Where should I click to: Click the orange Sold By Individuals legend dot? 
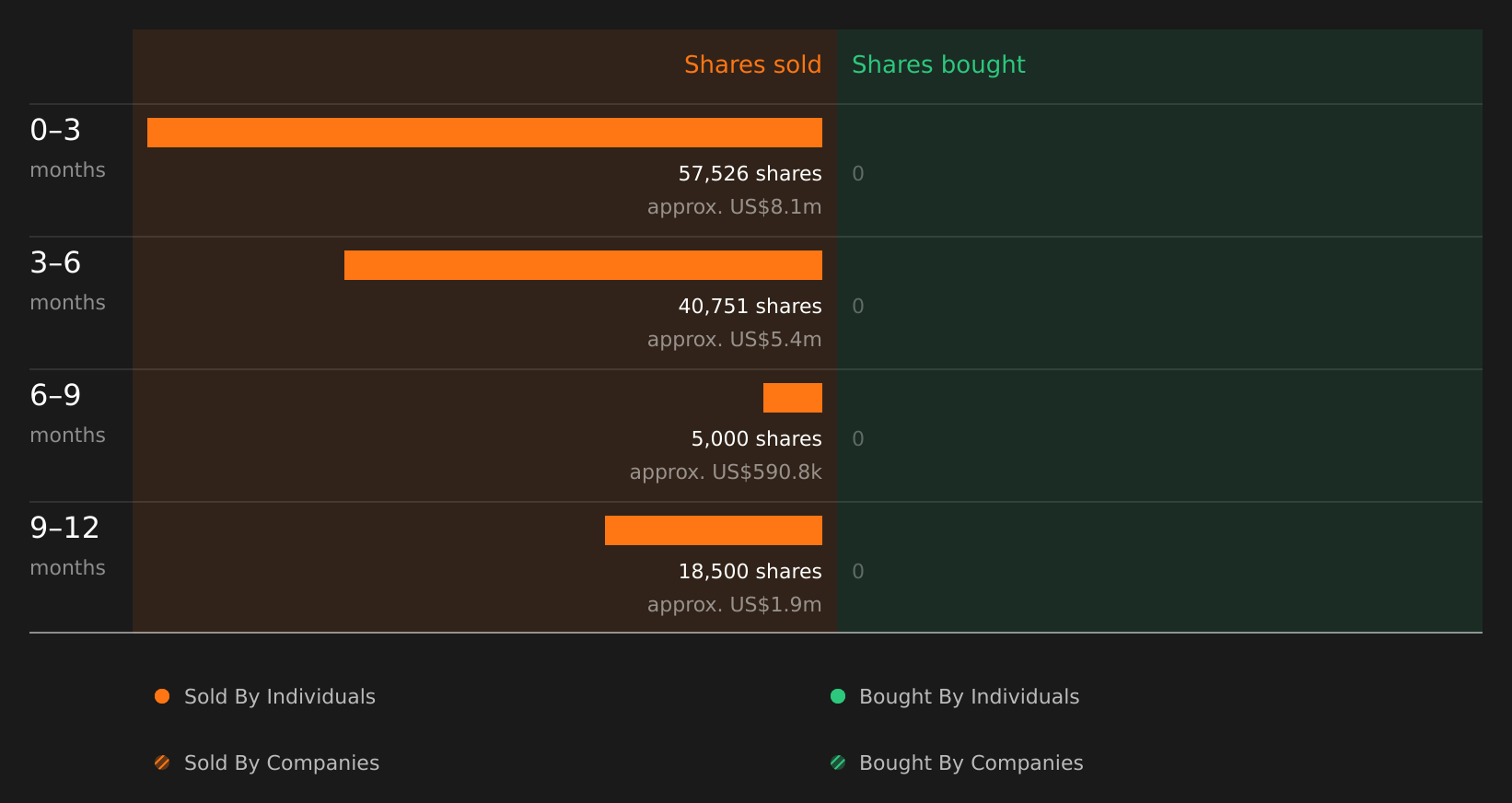point(162,696)
